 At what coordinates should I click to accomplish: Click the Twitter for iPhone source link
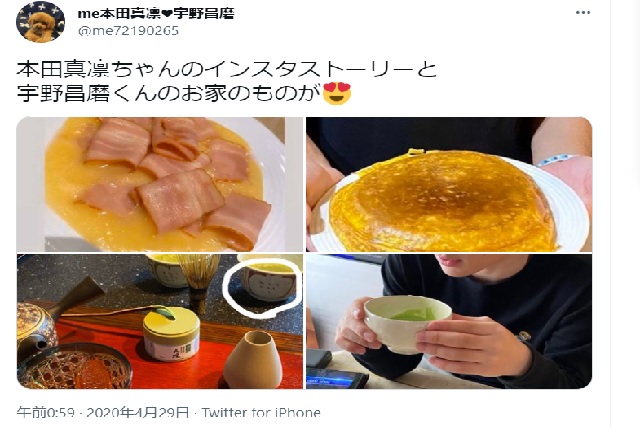coord(261,412)
